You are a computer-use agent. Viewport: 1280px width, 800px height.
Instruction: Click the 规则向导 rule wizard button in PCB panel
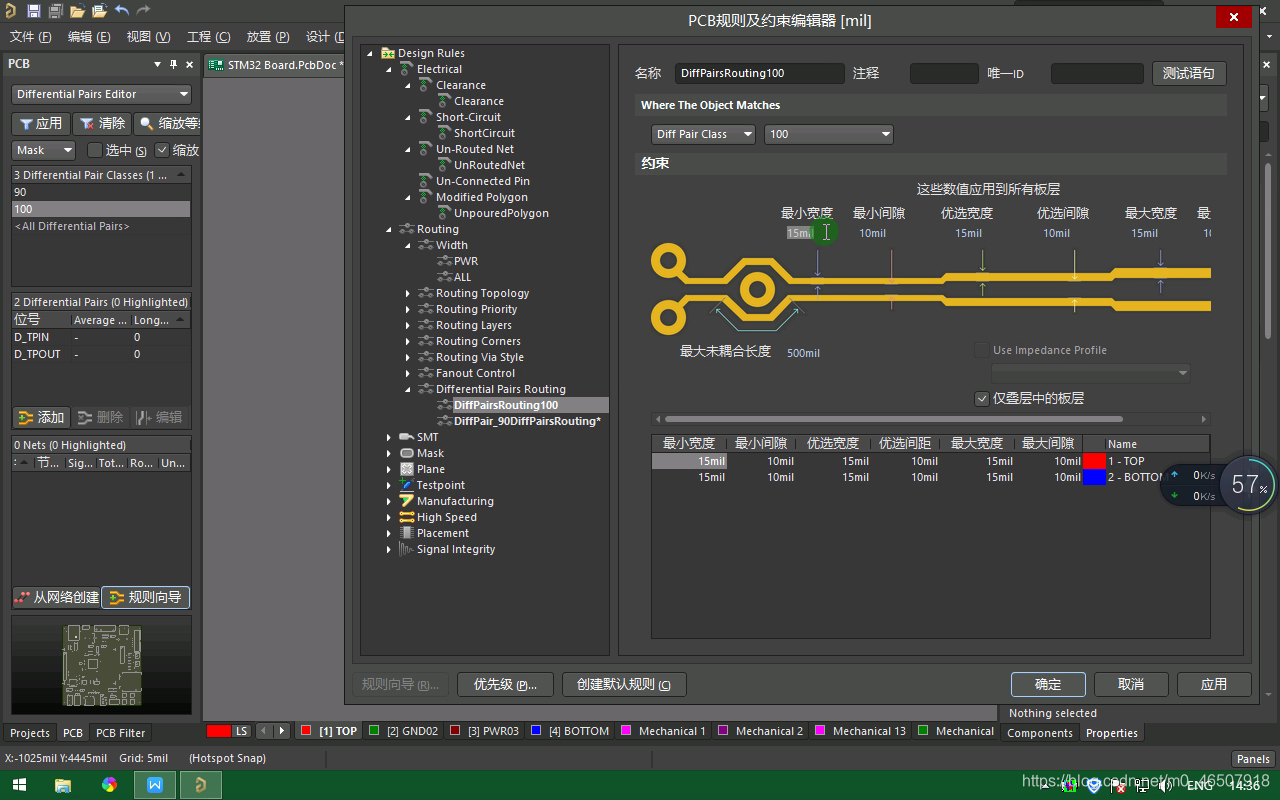point(146,597)
